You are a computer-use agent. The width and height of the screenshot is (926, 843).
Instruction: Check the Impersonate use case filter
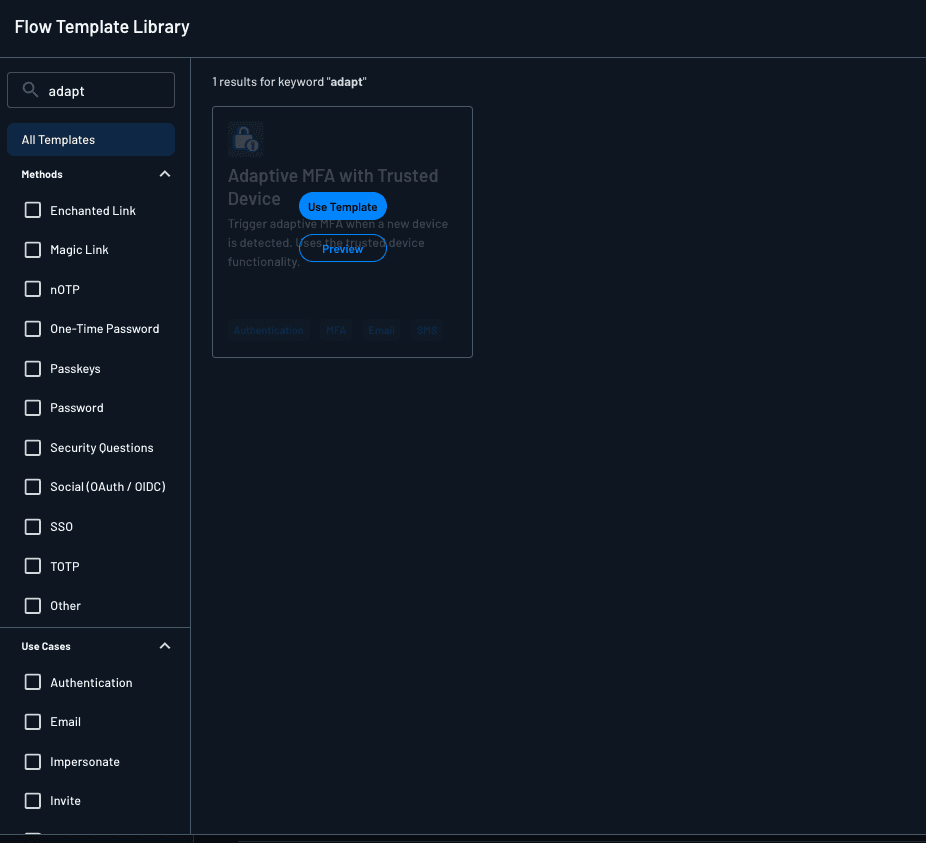pyautogui.click(x=33, y=761)
